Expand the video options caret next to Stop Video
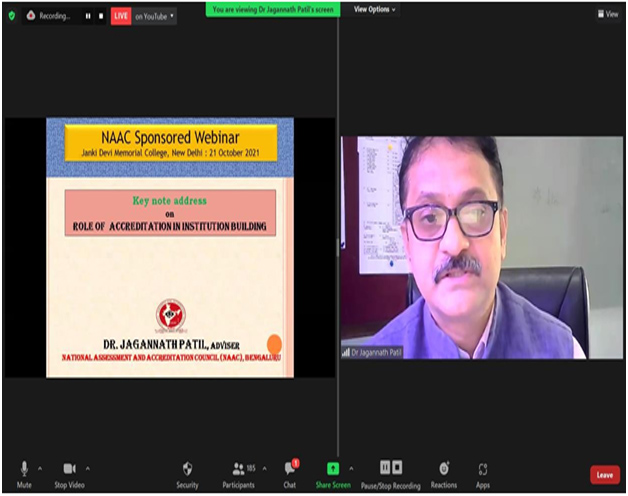 (88, 468)
